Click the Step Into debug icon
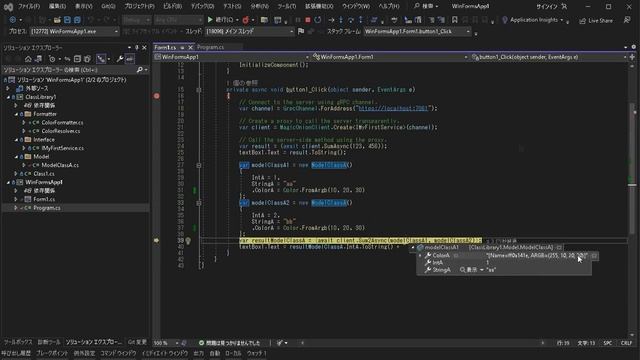Screen dimensions: 640x360 (341, 20)
